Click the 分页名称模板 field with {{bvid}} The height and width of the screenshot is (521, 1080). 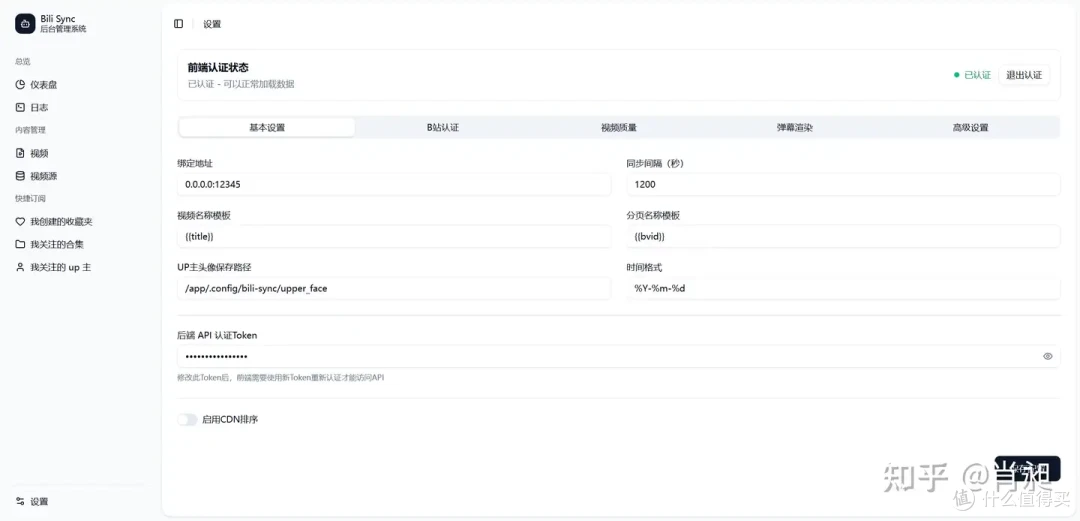click(843, 236)
